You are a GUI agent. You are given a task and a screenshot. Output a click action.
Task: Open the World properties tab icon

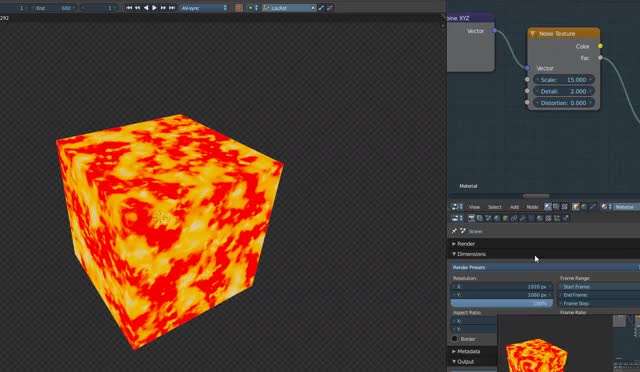(497, 218)
